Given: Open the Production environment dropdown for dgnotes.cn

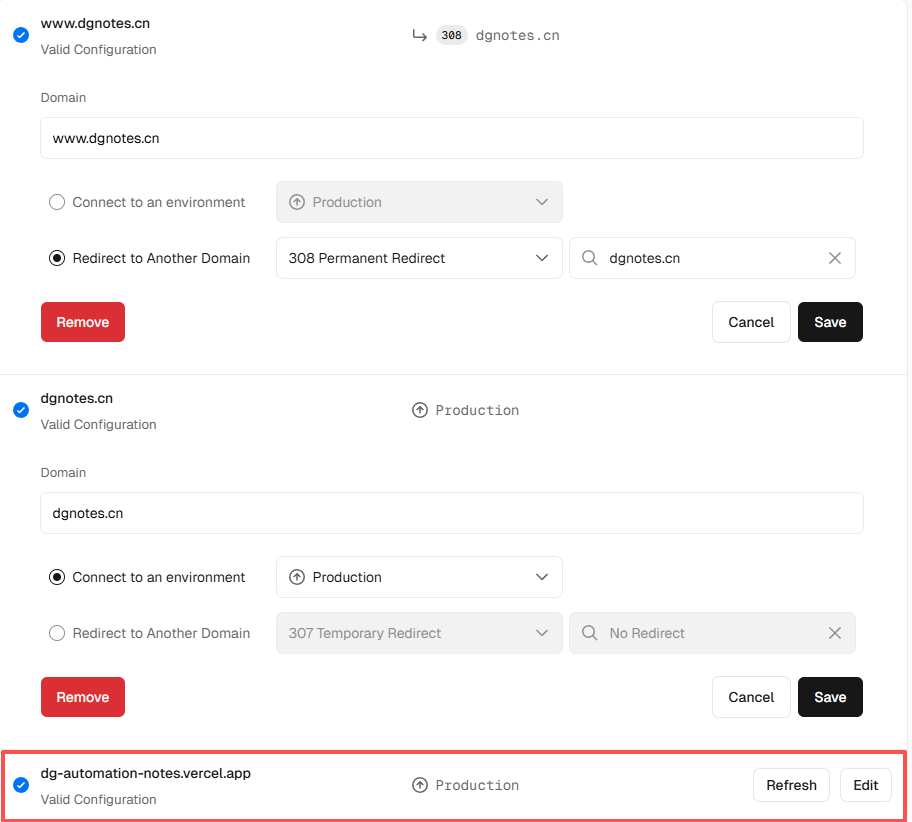Looking at the screenshot, I should point(419,577).
